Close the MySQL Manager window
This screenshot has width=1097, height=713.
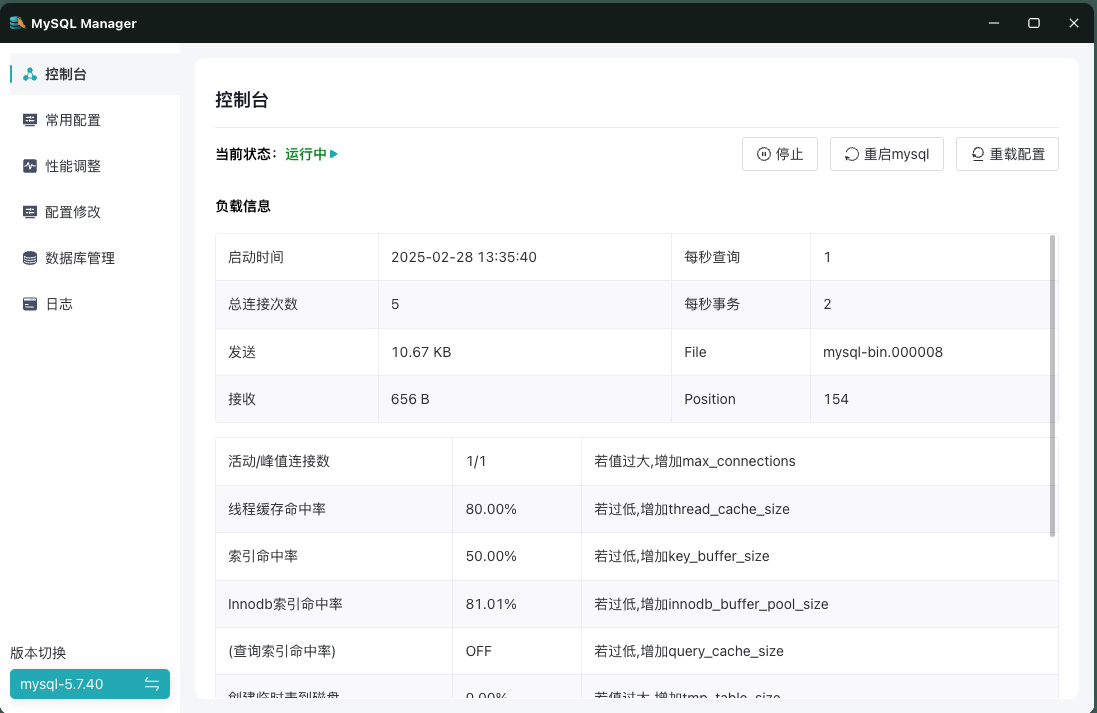click(x=1074, y=23)
